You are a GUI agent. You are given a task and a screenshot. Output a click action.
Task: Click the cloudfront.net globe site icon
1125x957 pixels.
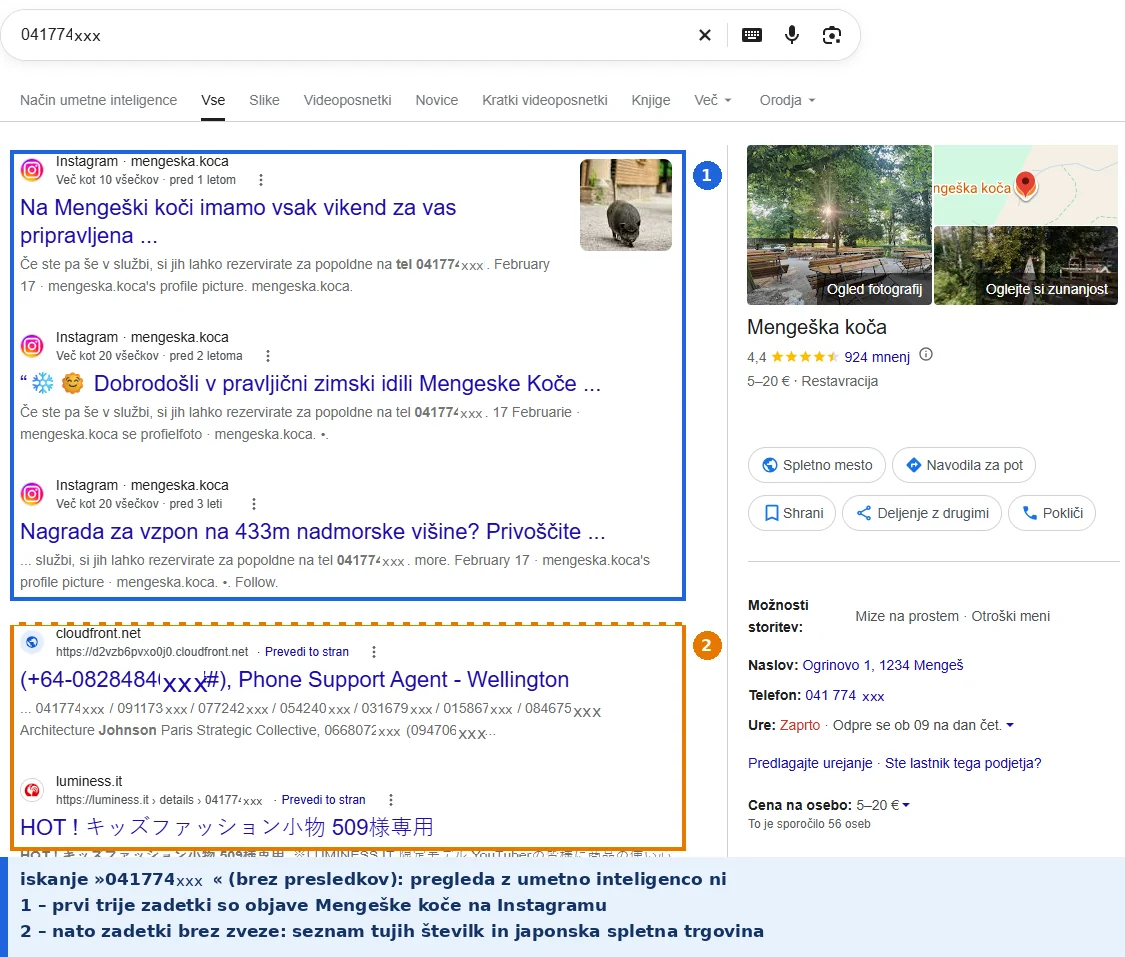pyautogui.click(x=32, y=642)
